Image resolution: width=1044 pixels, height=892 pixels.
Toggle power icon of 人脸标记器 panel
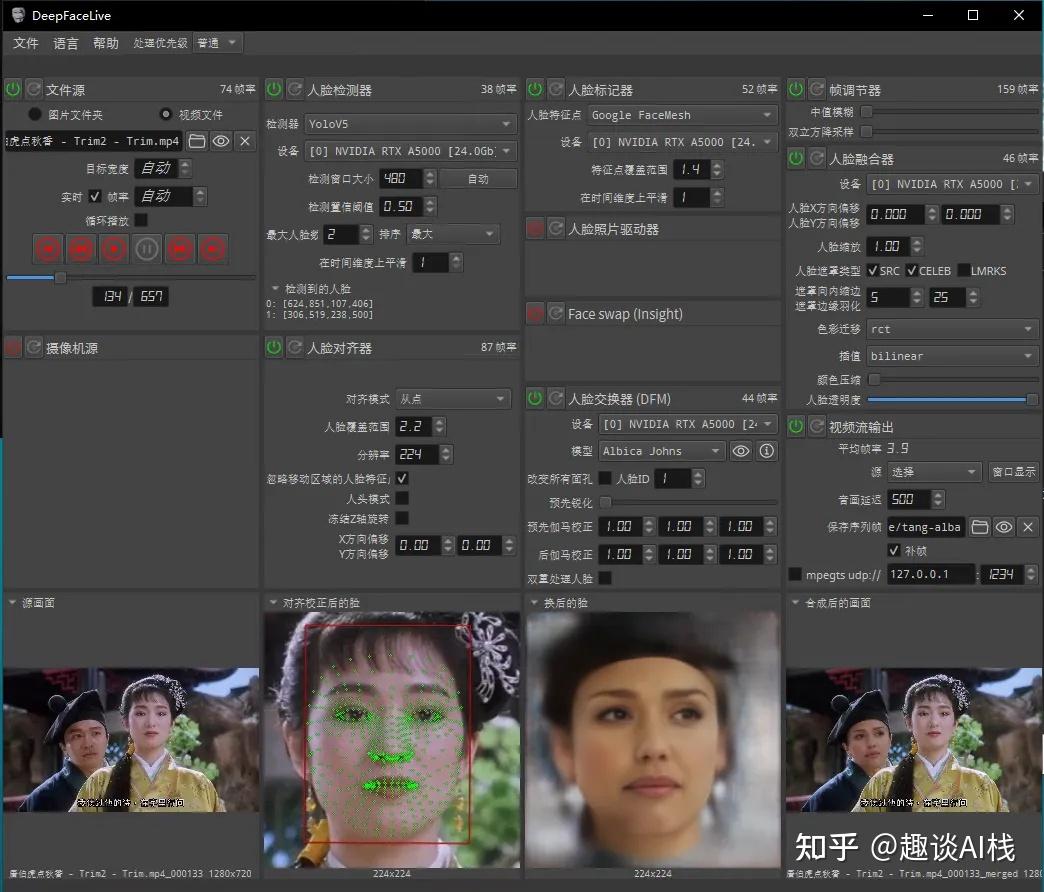pos(535,89)
